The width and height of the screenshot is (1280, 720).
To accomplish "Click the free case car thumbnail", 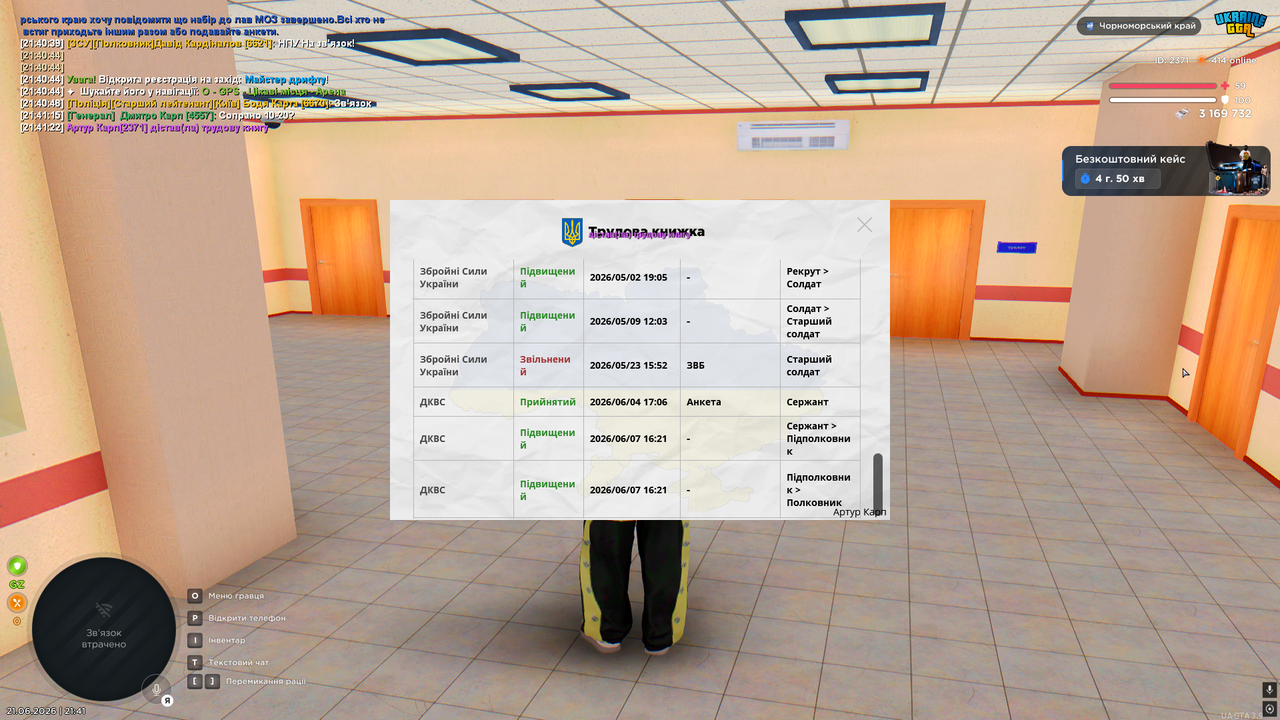I will (x=1238, y=168).
